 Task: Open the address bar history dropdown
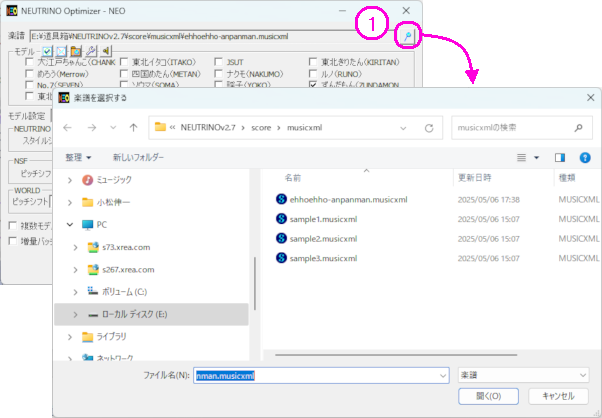(403, 128)
